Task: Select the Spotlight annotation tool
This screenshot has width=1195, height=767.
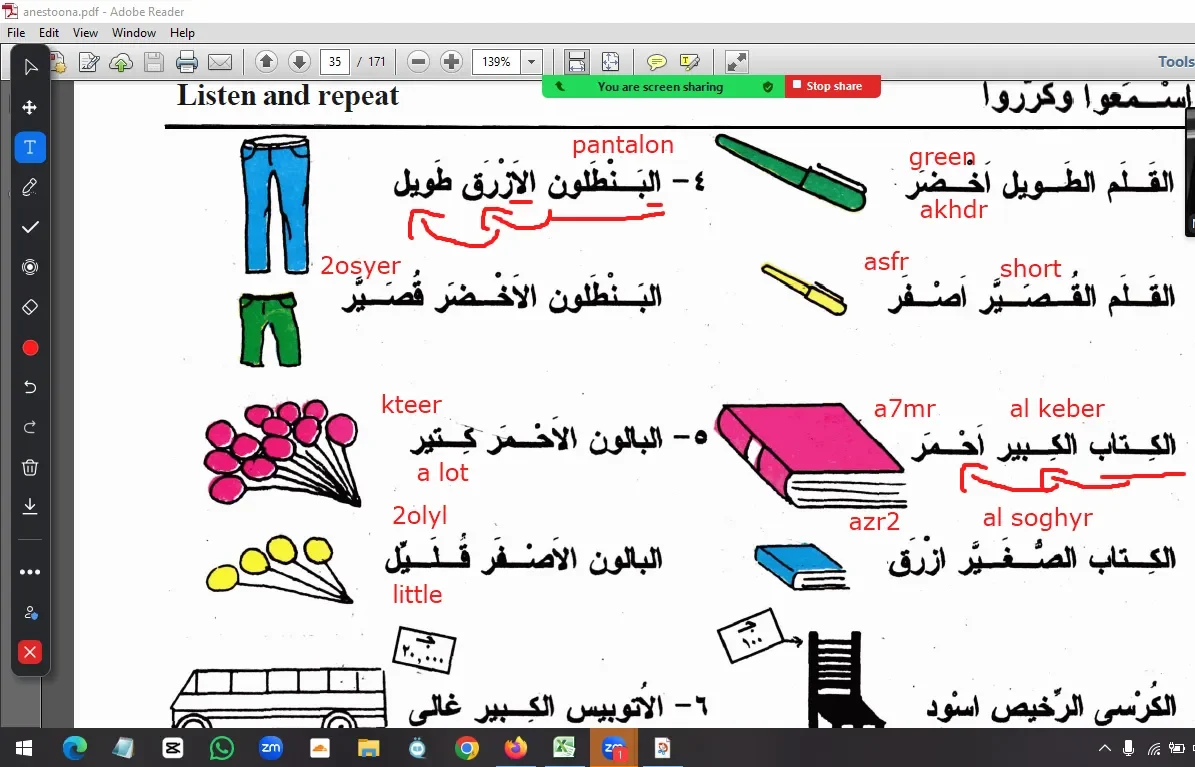Action: click(30, 267)
